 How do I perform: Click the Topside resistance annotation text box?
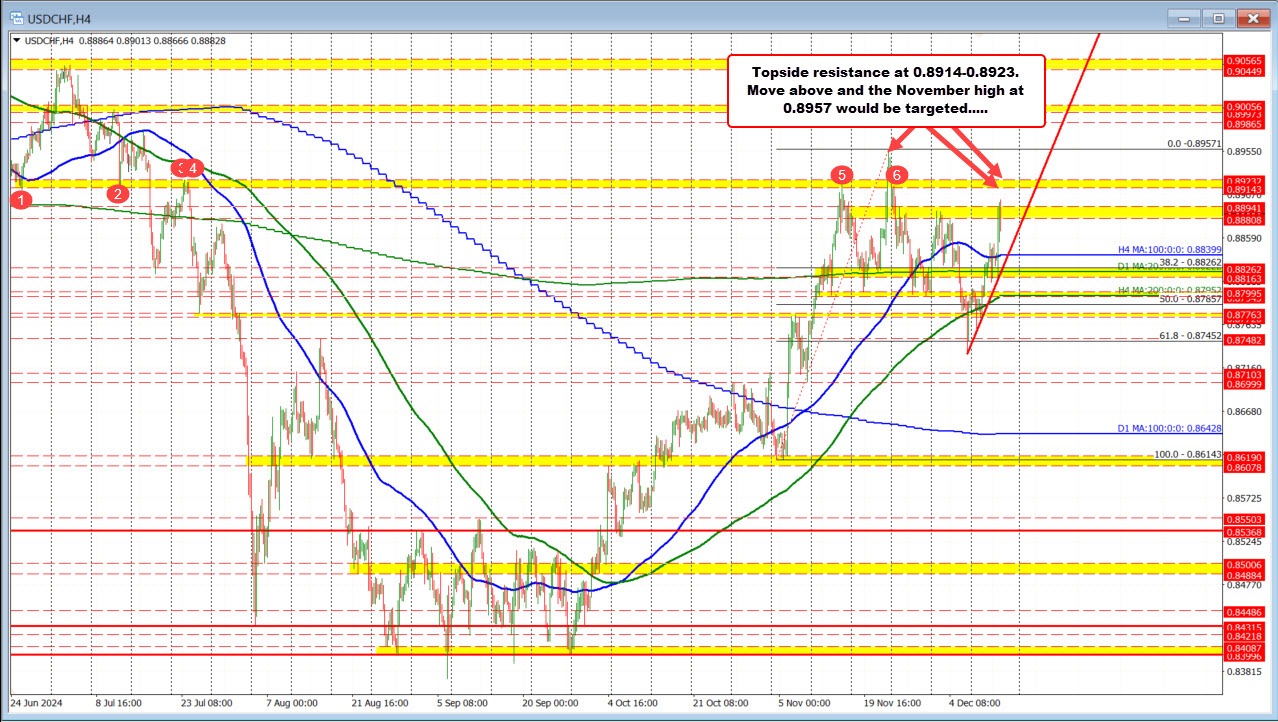point(885,90)
